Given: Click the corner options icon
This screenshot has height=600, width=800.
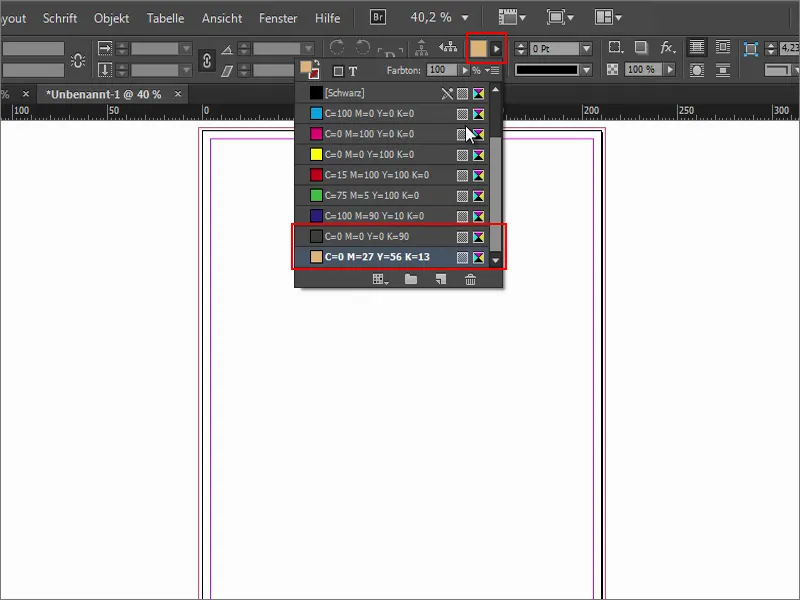Looking at the screenshot, I should [x=616, y=47].
